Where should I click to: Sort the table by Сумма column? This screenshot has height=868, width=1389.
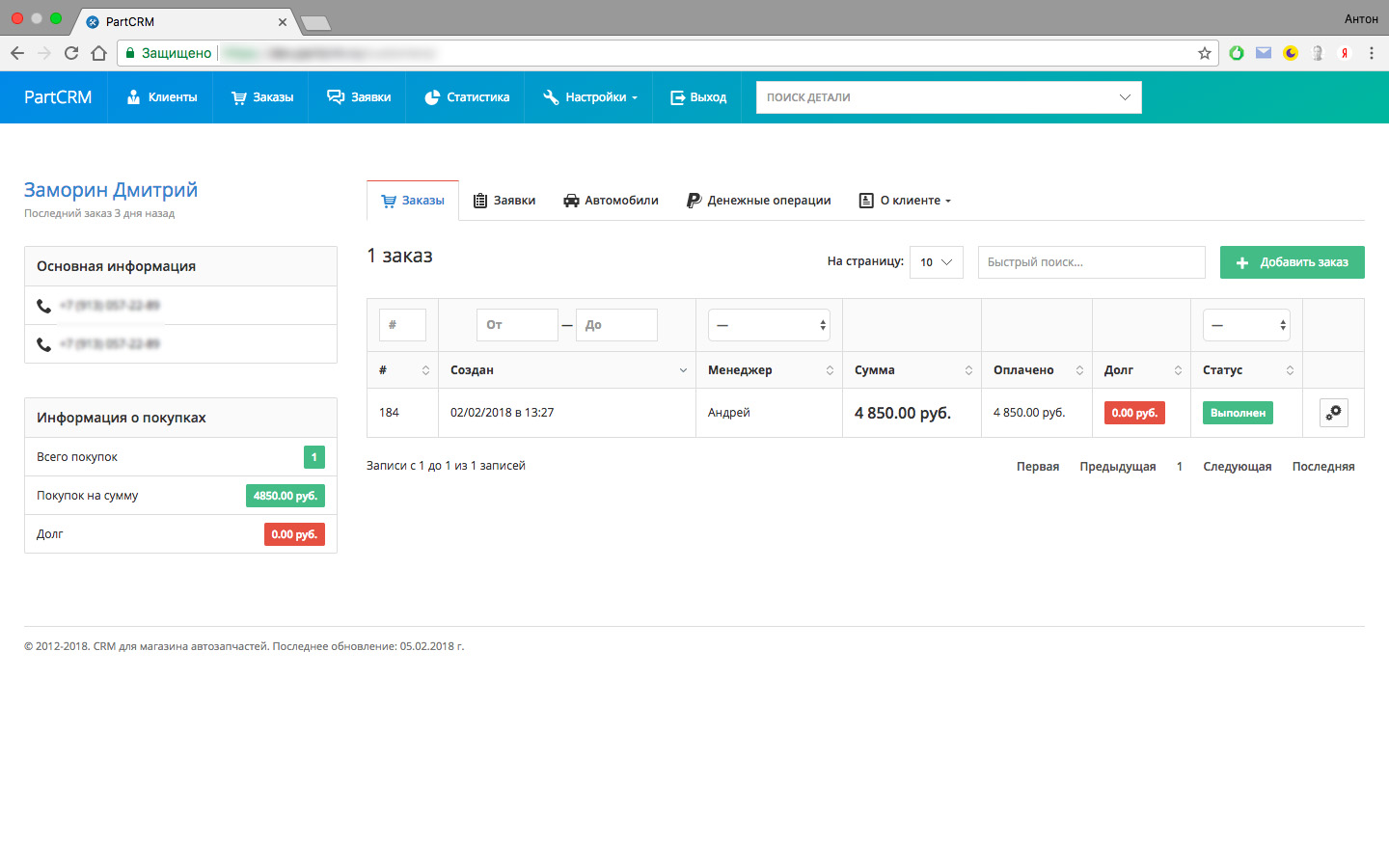click(x=911, y=370)
